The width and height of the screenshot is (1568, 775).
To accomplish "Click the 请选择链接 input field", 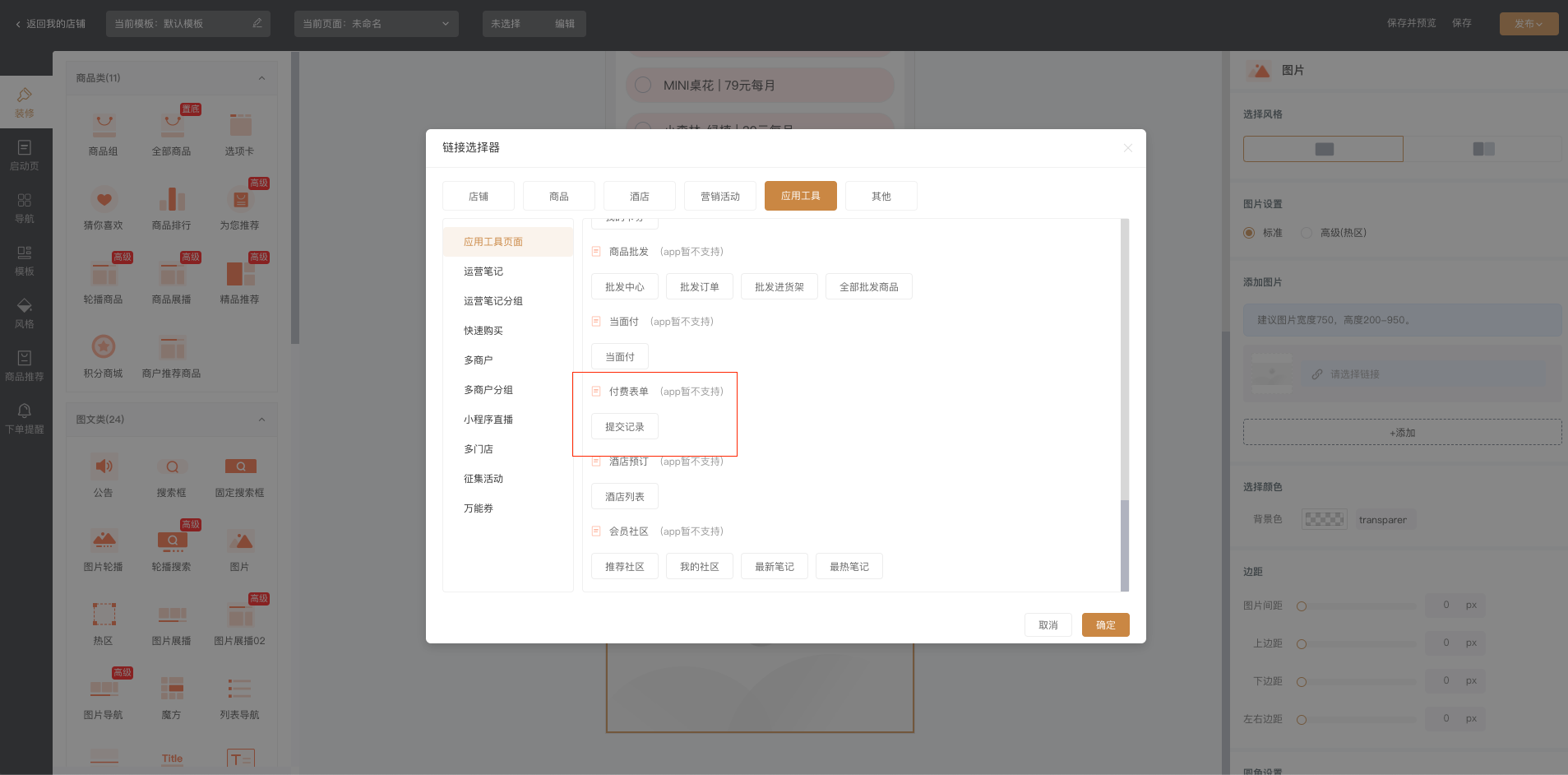I will [x=1423, y=374].
